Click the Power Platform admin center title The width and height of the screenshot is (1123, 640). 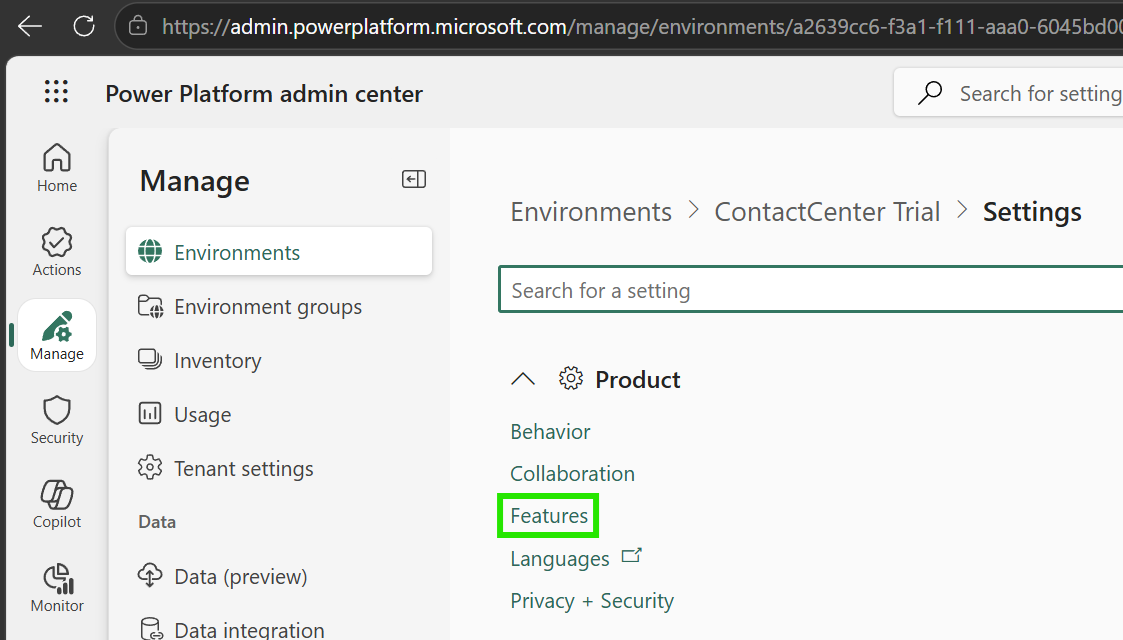pyautogui.click(x=264, y=93)
